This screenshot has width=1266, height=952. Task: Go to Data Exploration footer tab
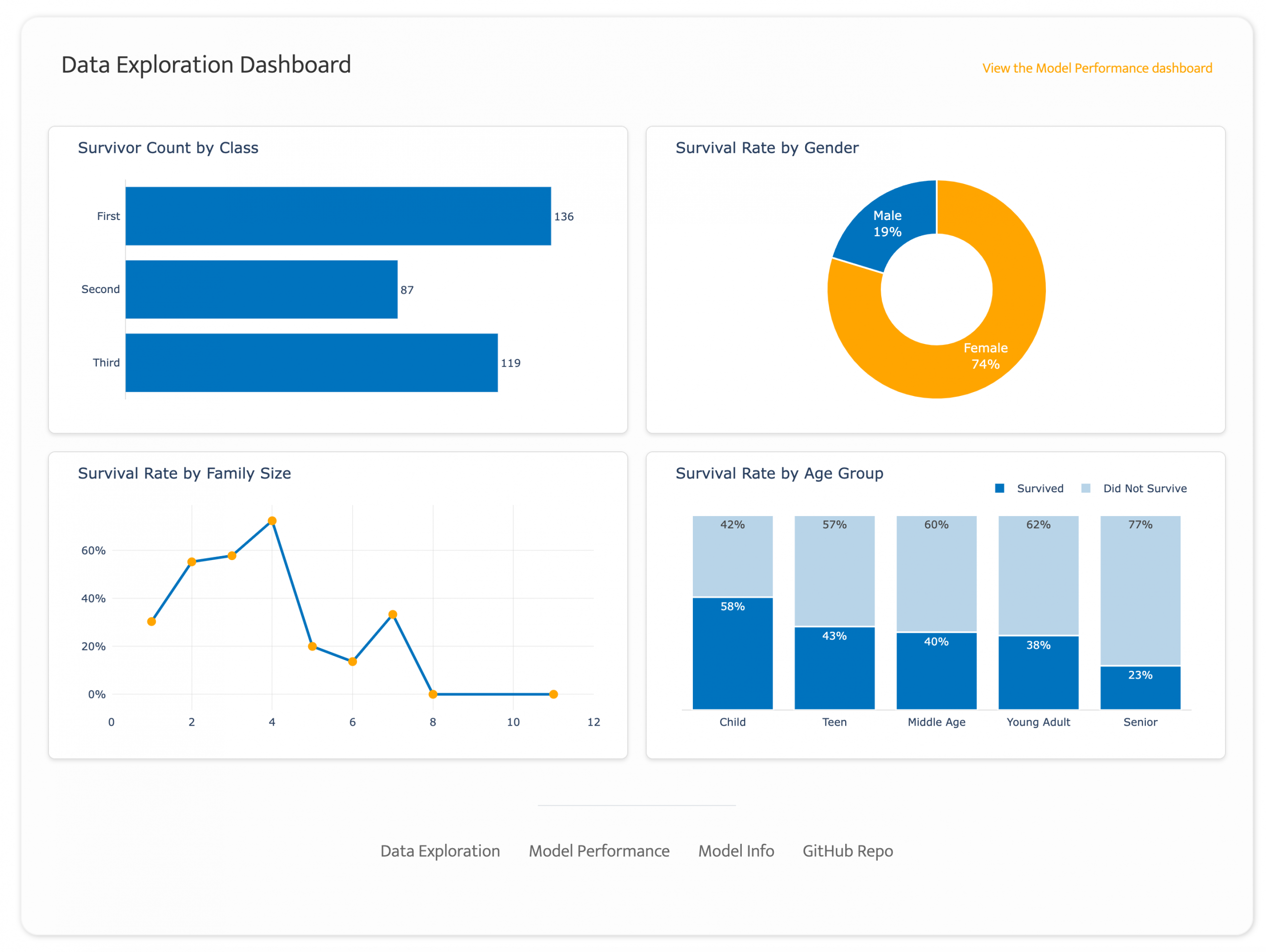[x=440, y=851]
